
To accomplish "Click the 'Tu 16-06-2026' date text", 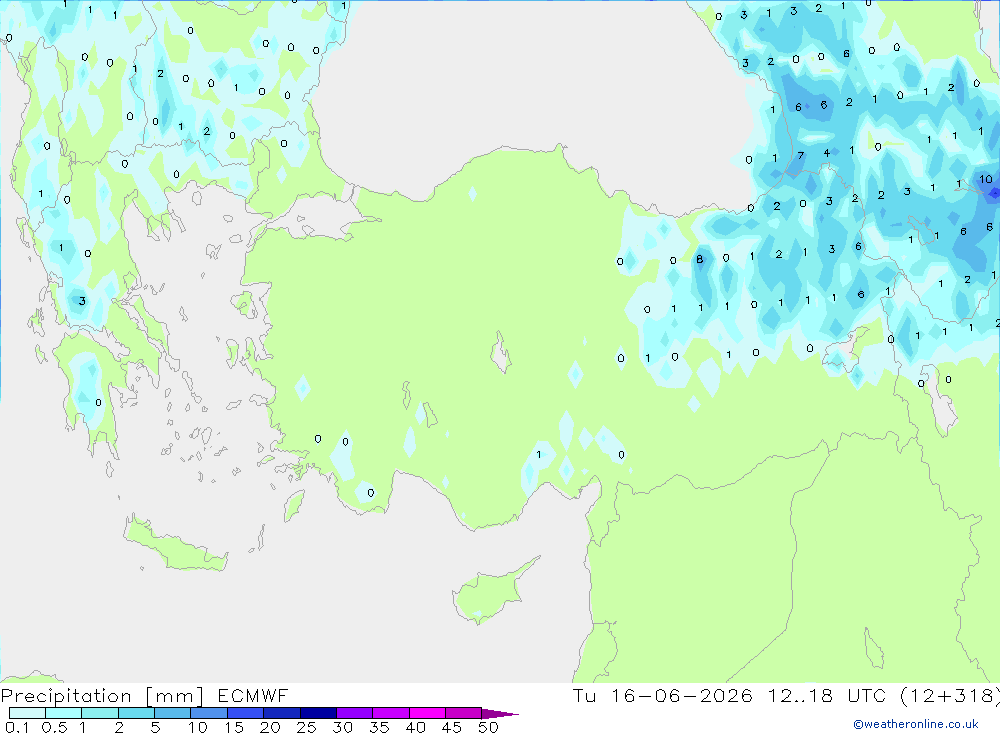I will 663,696.
